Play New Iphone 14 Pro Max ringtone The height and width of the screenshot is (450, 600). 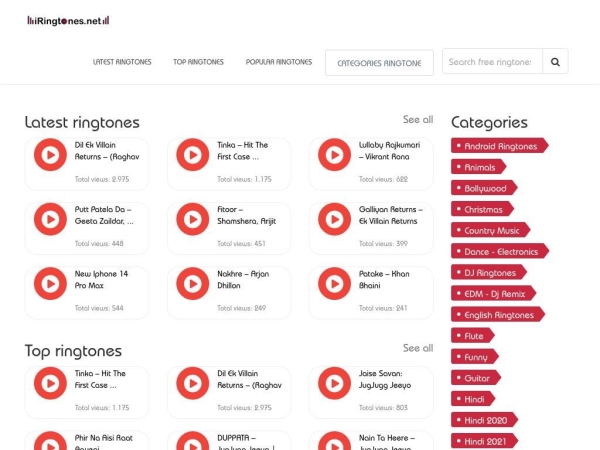[48, 282]
